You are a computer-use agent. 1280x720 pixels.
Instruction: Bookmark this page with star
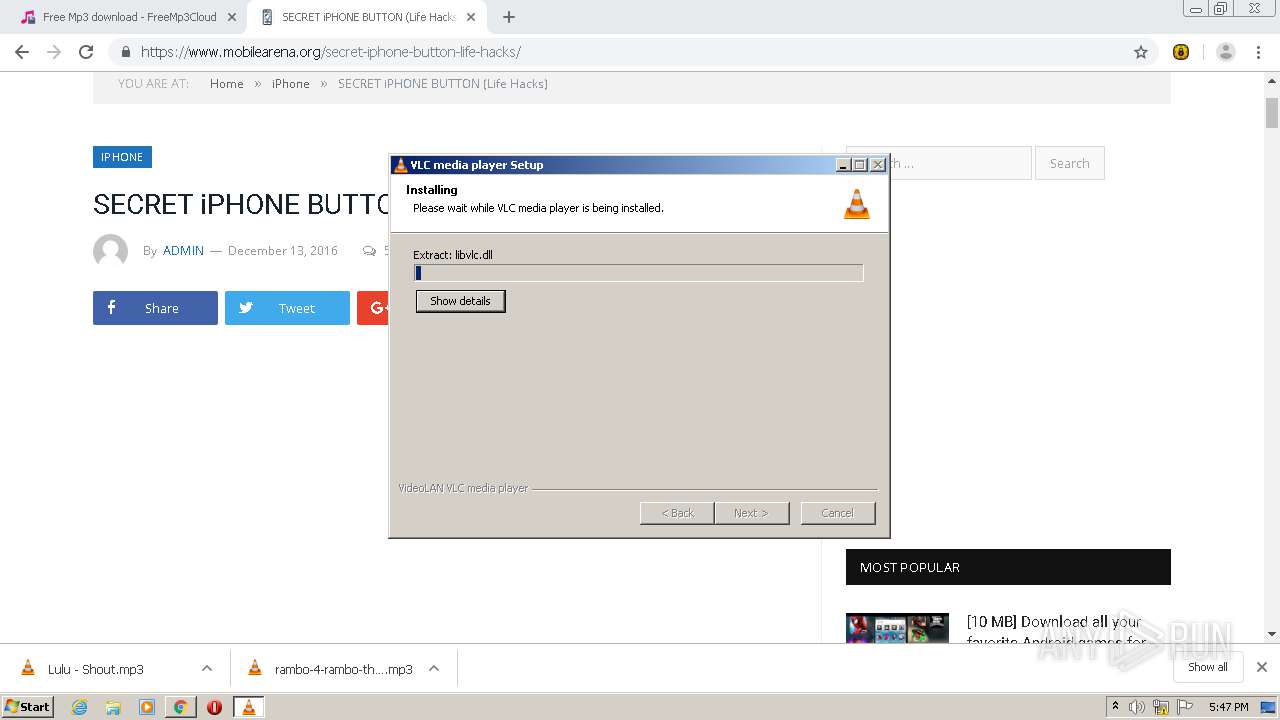click(x=1141, y=52)
